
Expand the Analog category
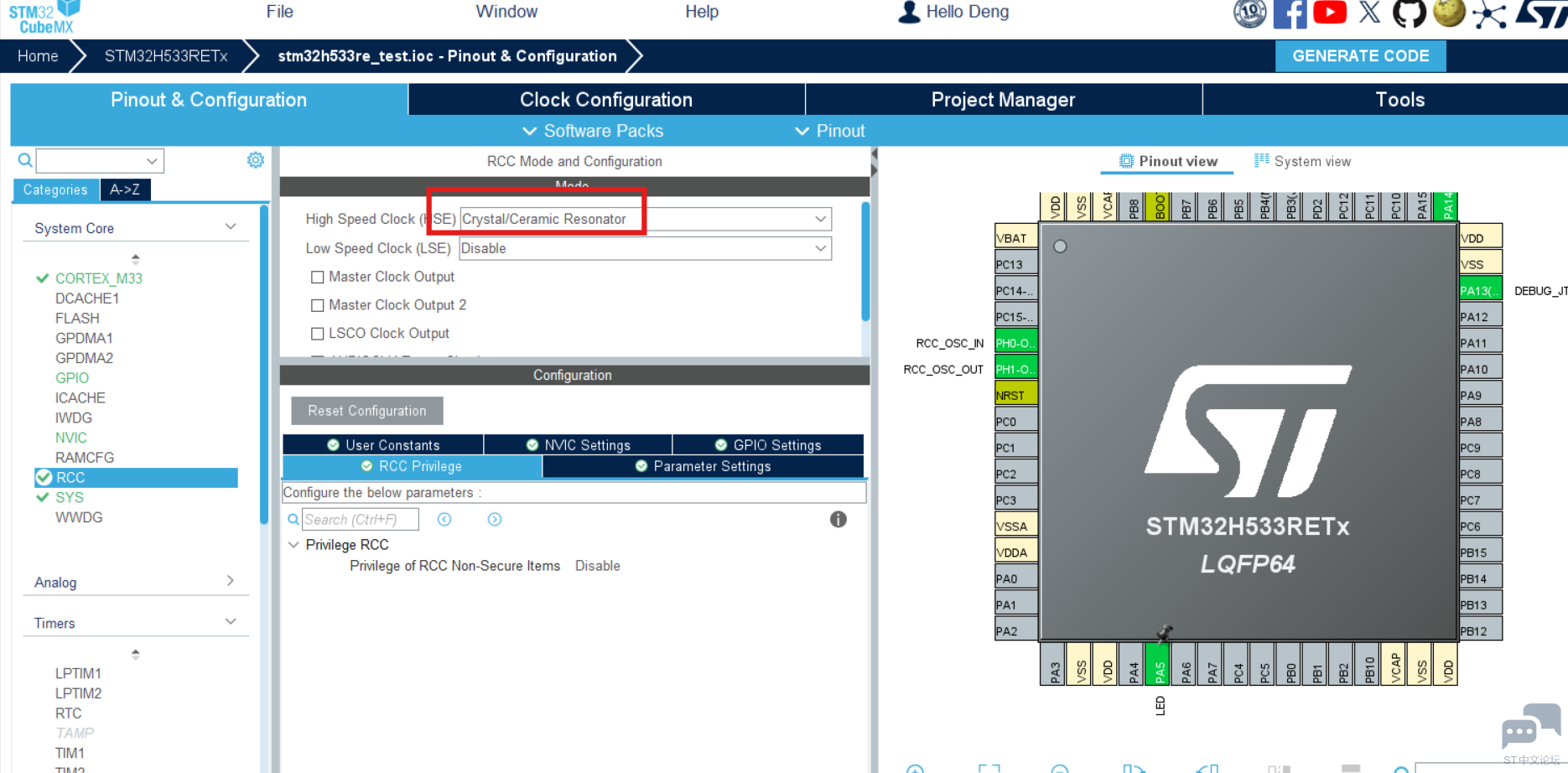point(231,581)
